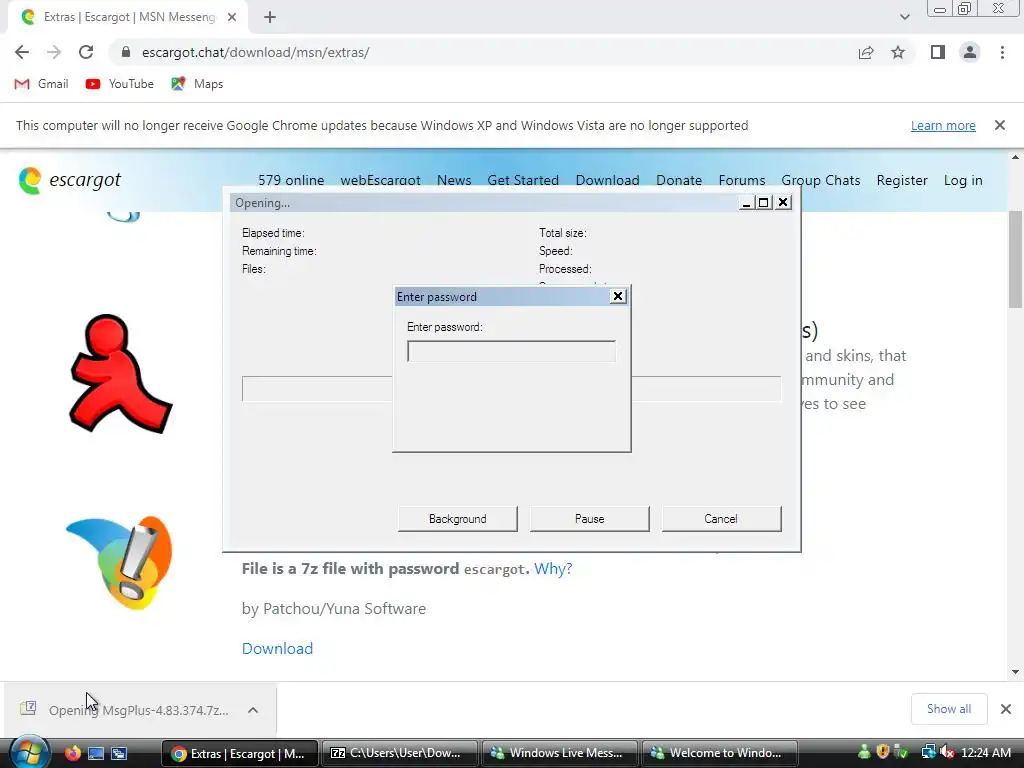This screenshot has width=1024, height=768.
Task: Click the network tray icon
Action: coord(928,752)
